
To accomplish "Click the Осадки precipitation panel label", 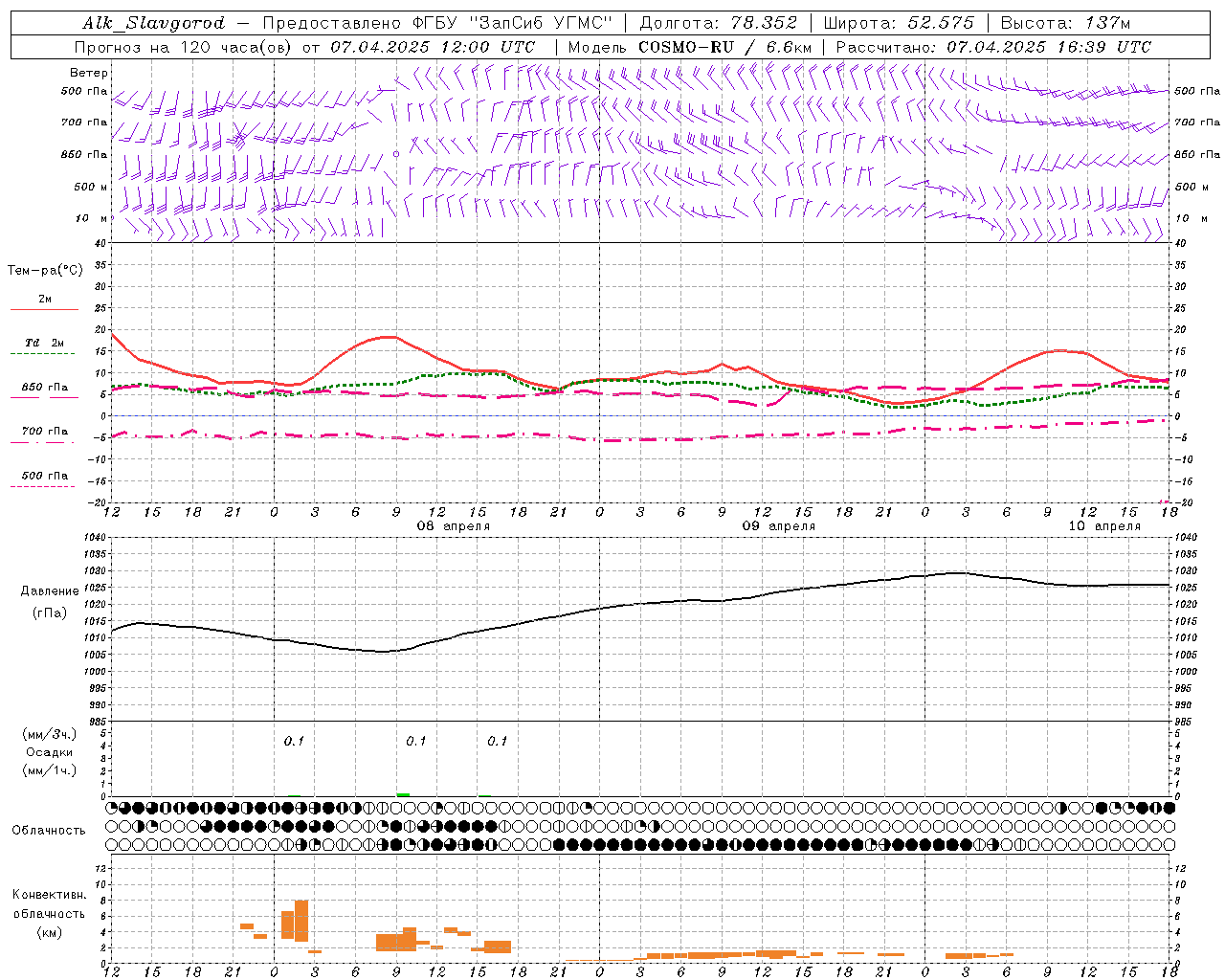I will (49, 752).
